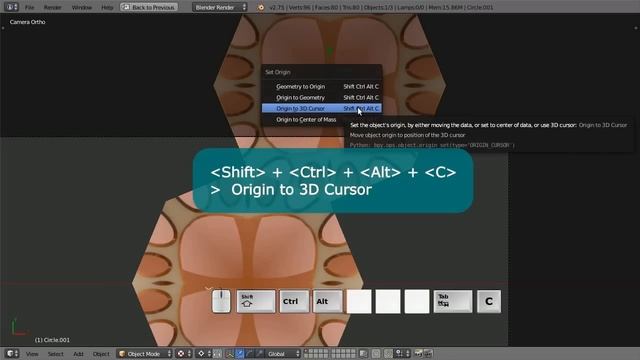
Task: Click the Blender logo icon in info header
Action: pos(260,7)
